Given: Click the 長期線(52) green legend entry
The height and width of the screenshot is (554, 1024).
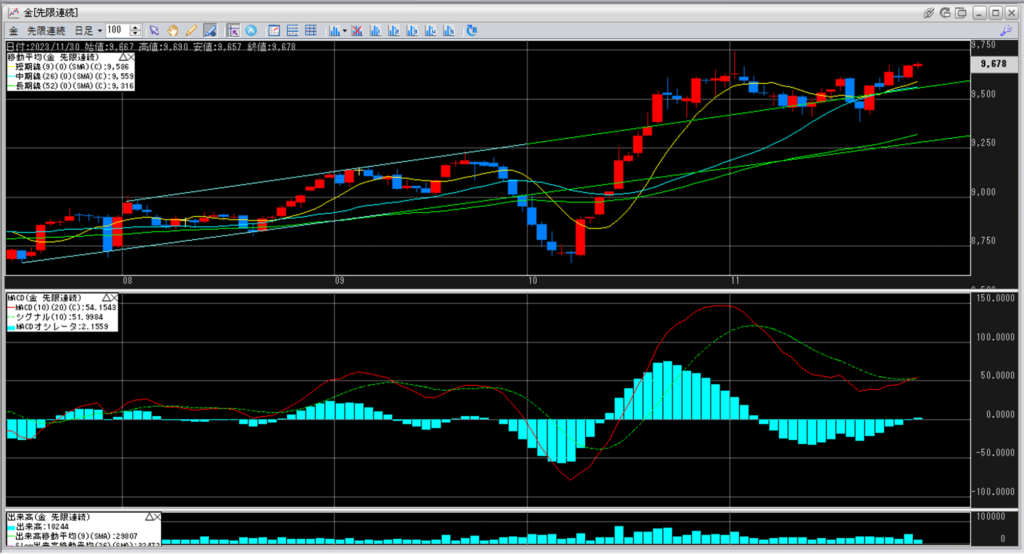Looking at the screenshot, I should (71, 86).
